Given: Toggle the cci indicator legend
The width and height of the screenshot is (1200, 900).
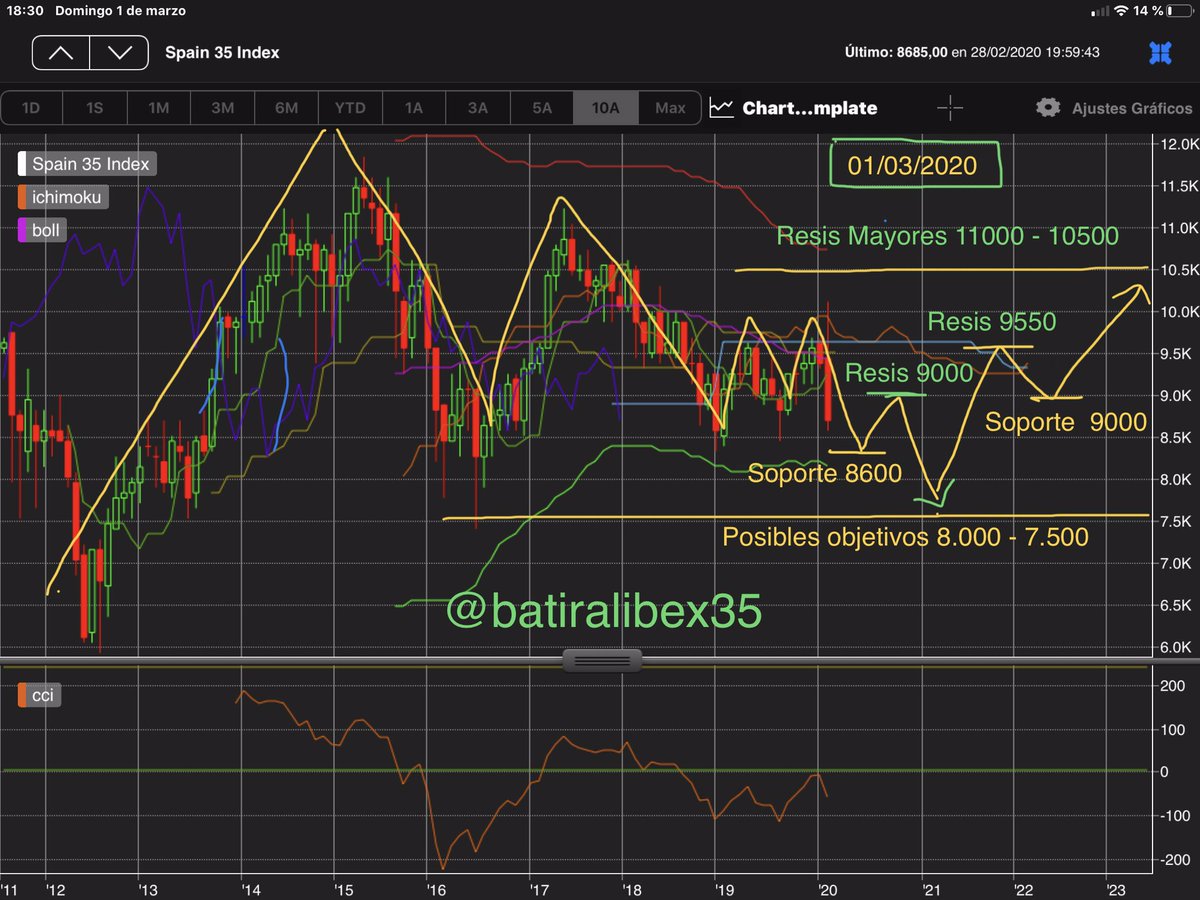Looking at the screenshot, I should (40, 695).
